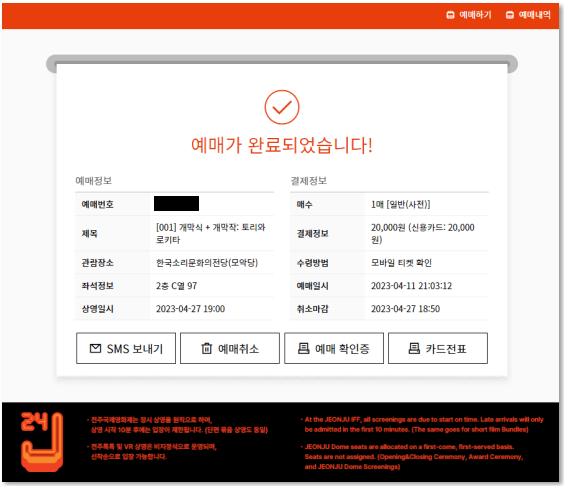The height and width of the screenshot is (486, 564).
Task: Click the seat value 2층 C열 97
Action: pos(176,286)
